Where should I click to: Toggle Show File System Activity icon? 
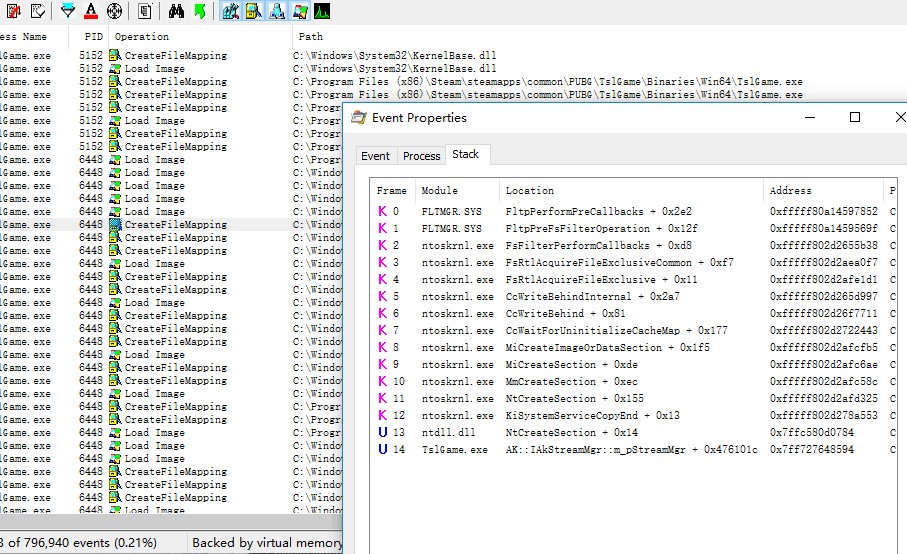pyautogui.click(x=253, y=11)
